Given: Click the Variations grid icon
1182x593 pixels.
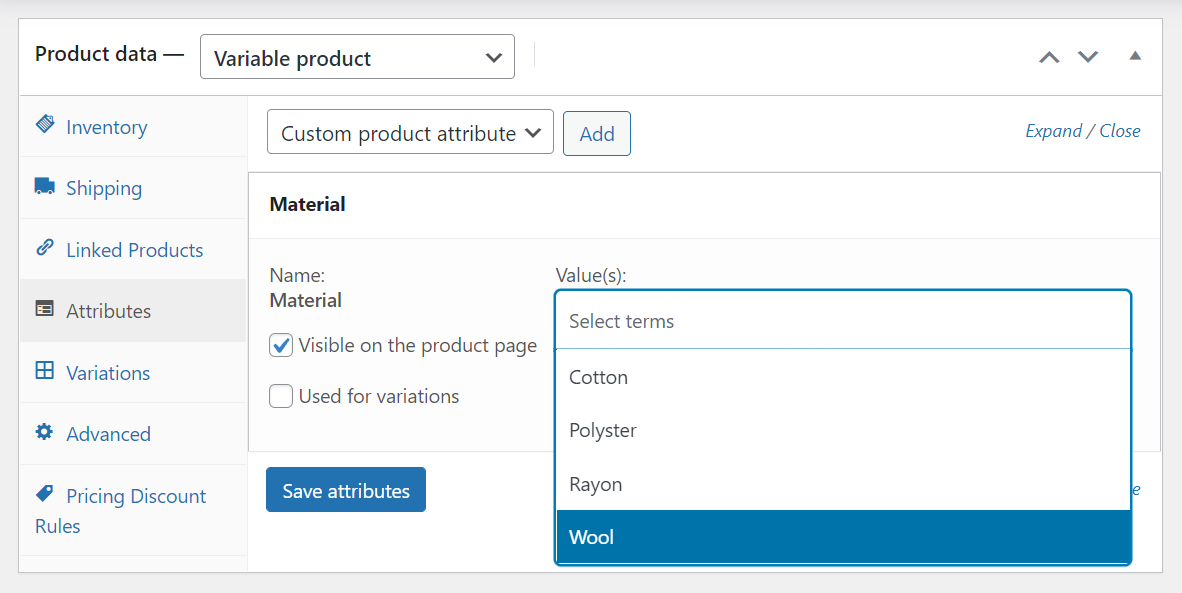Looking at the screenshot, I should pyautogui.click(x=45, y=371).
